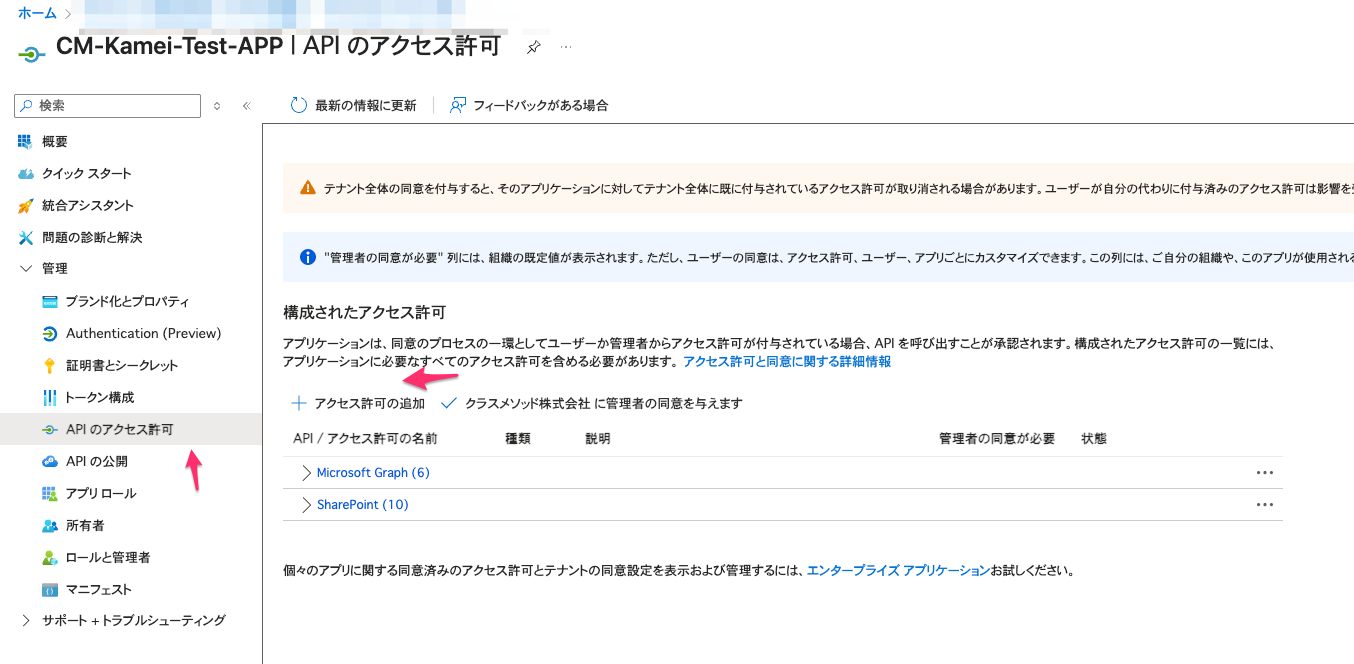Open the マニフェスト editor
Viewport: 1354px width, 664px height.
tap(95, 589)
